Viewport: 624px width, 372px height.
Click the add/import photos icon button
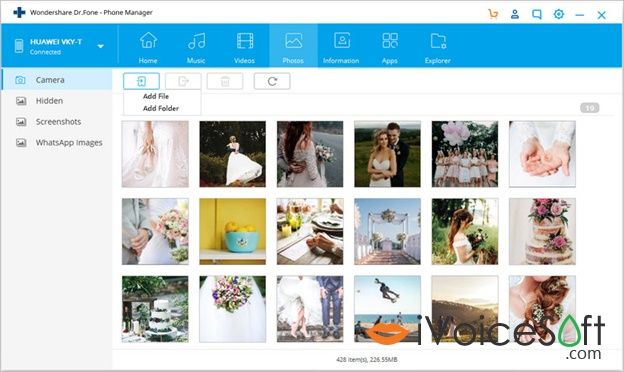[141, 81]
